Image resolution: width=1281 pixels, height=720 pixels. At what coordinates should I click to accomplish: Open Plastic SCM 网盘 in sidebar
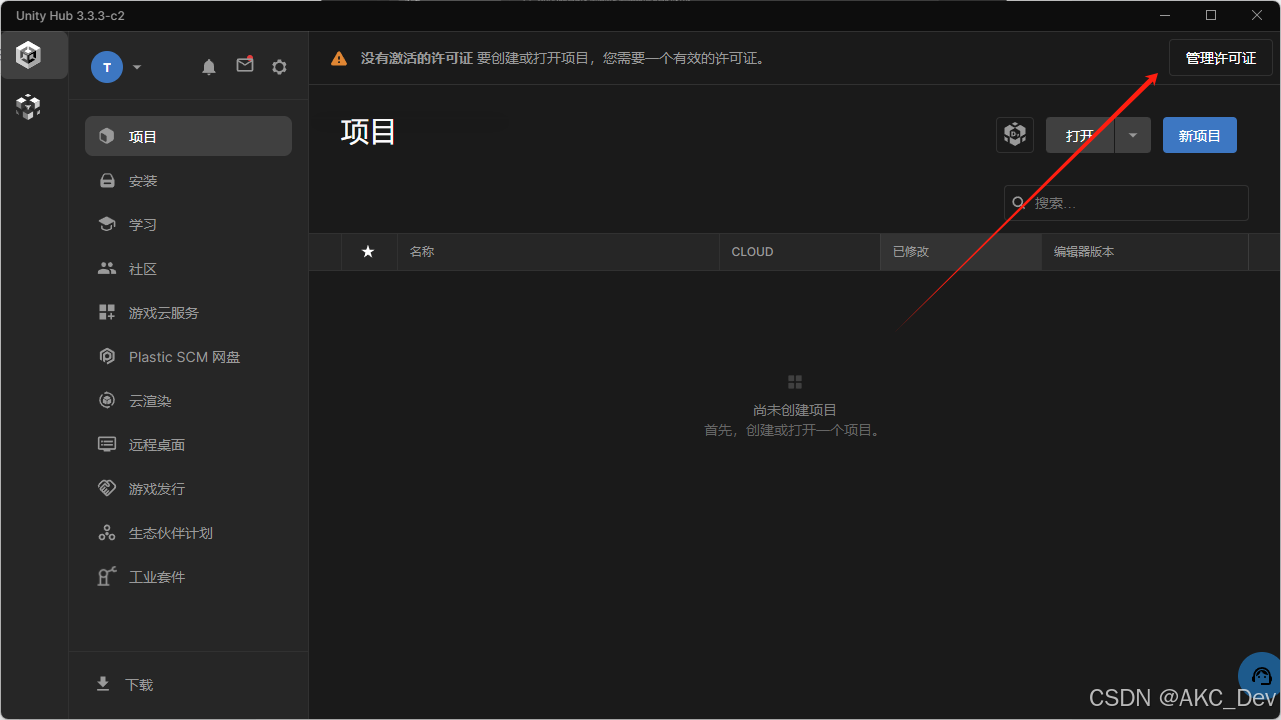[188, 357]
